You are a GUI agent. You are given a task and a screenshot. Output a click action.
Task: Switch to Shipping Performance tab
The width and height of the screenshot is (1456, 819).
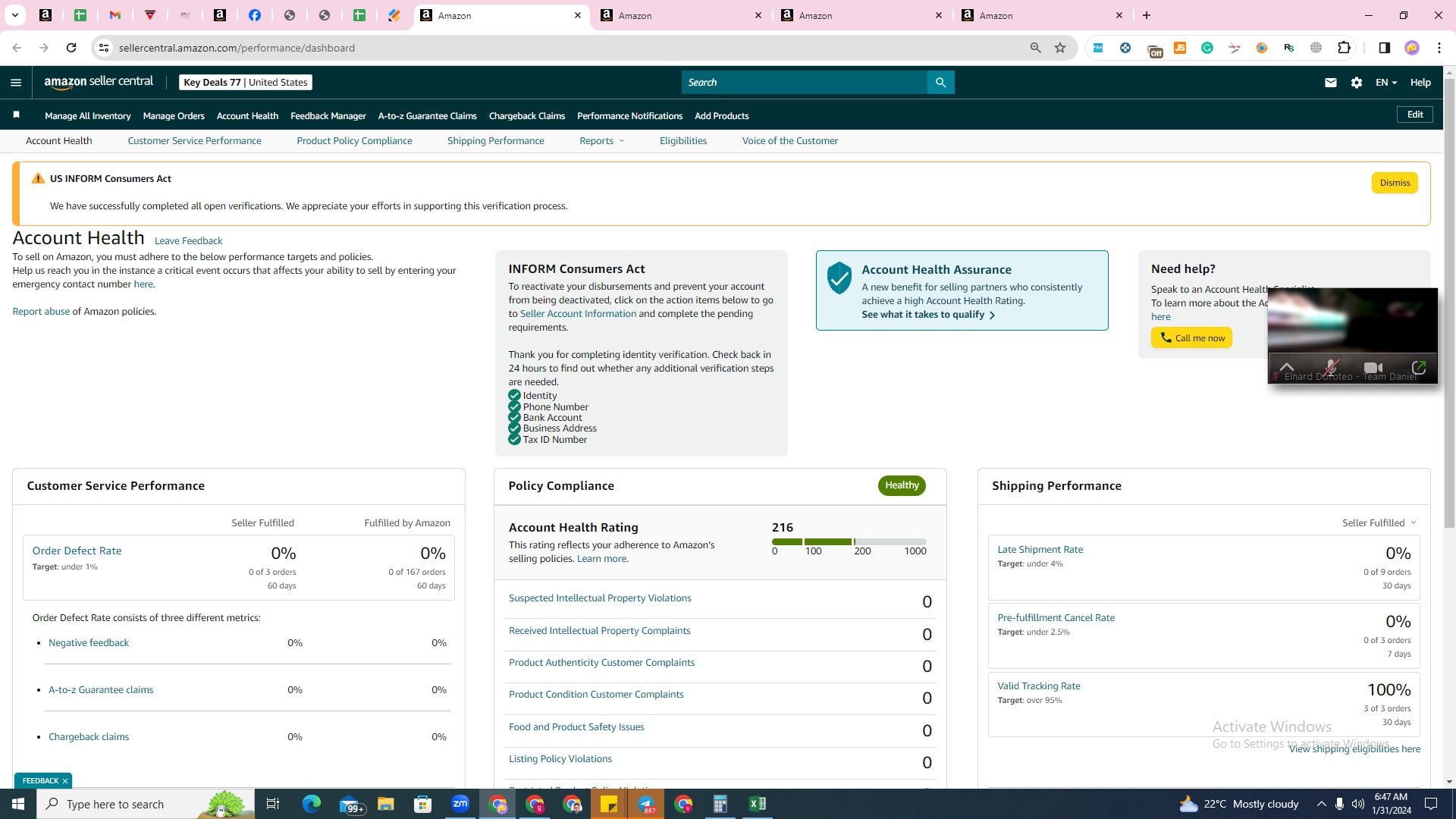click(495, 141)
